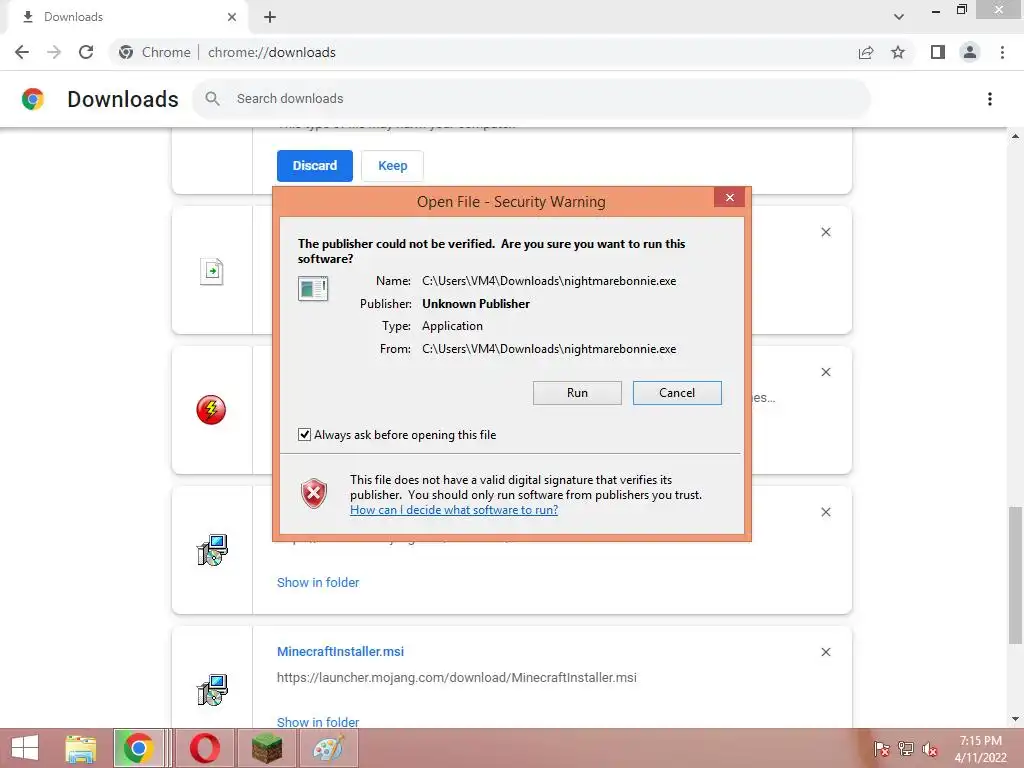Launch Opera from the taskbar
The image size is (1024, 768).
pos(204,748)
